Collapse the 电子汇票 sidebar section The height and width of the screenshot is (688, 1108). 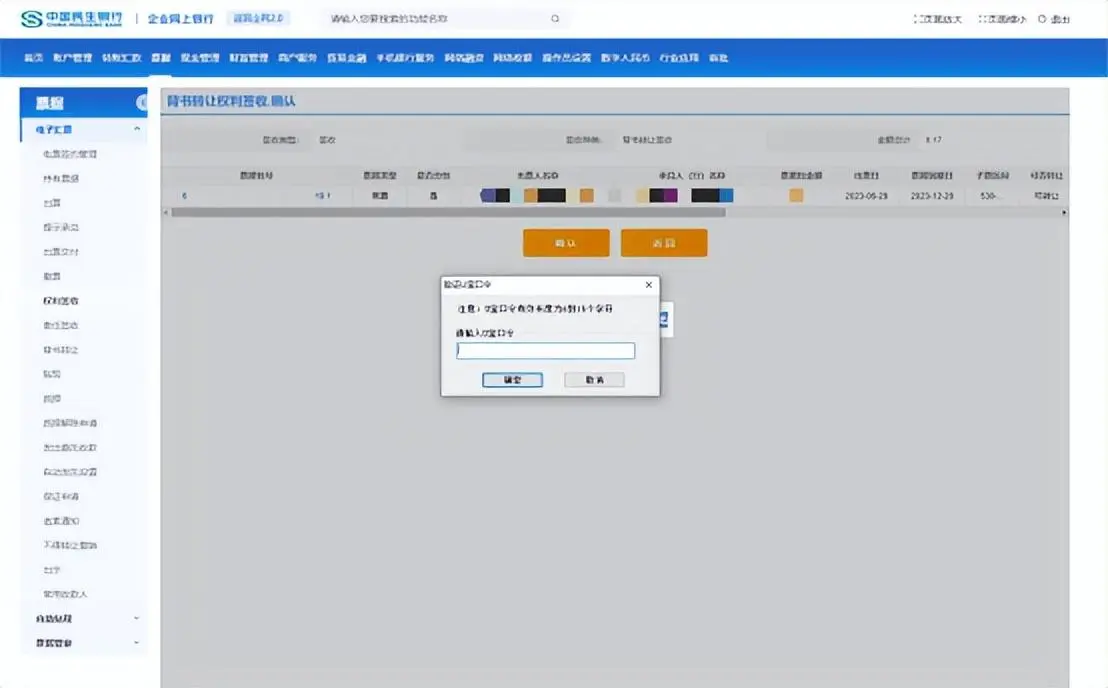click(x=137, y=130)
